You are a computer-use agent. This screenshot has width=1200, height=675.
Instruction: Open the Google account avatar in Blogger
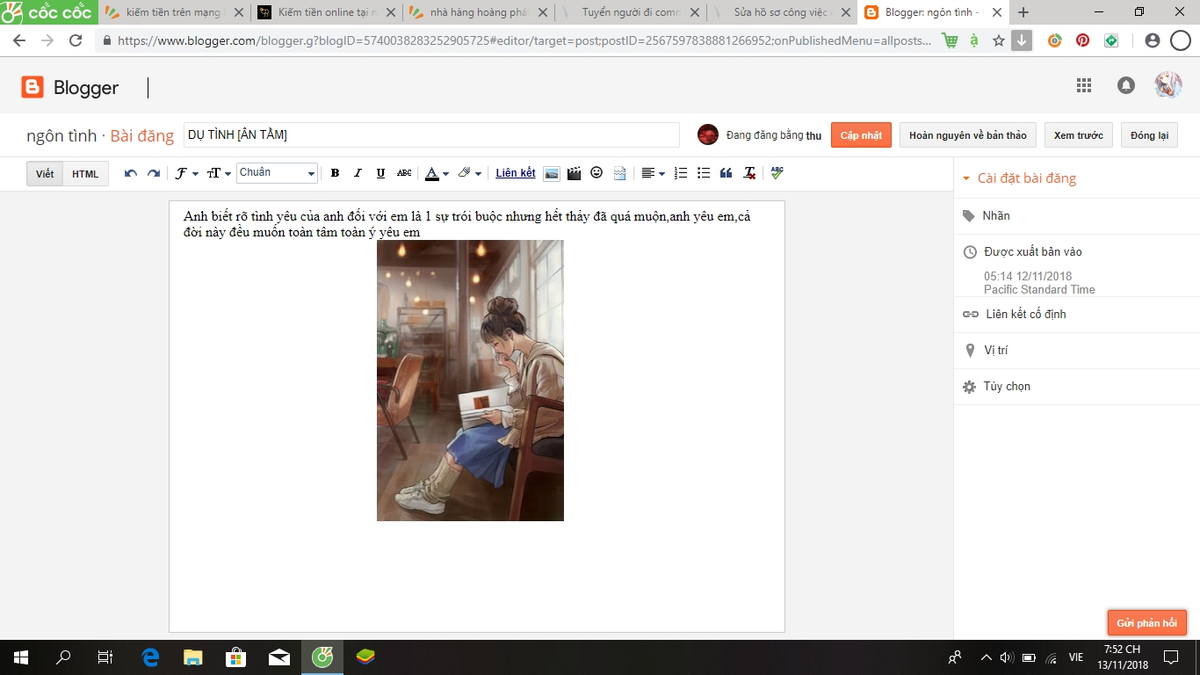pyautogui.click(x=1168, y=86)
